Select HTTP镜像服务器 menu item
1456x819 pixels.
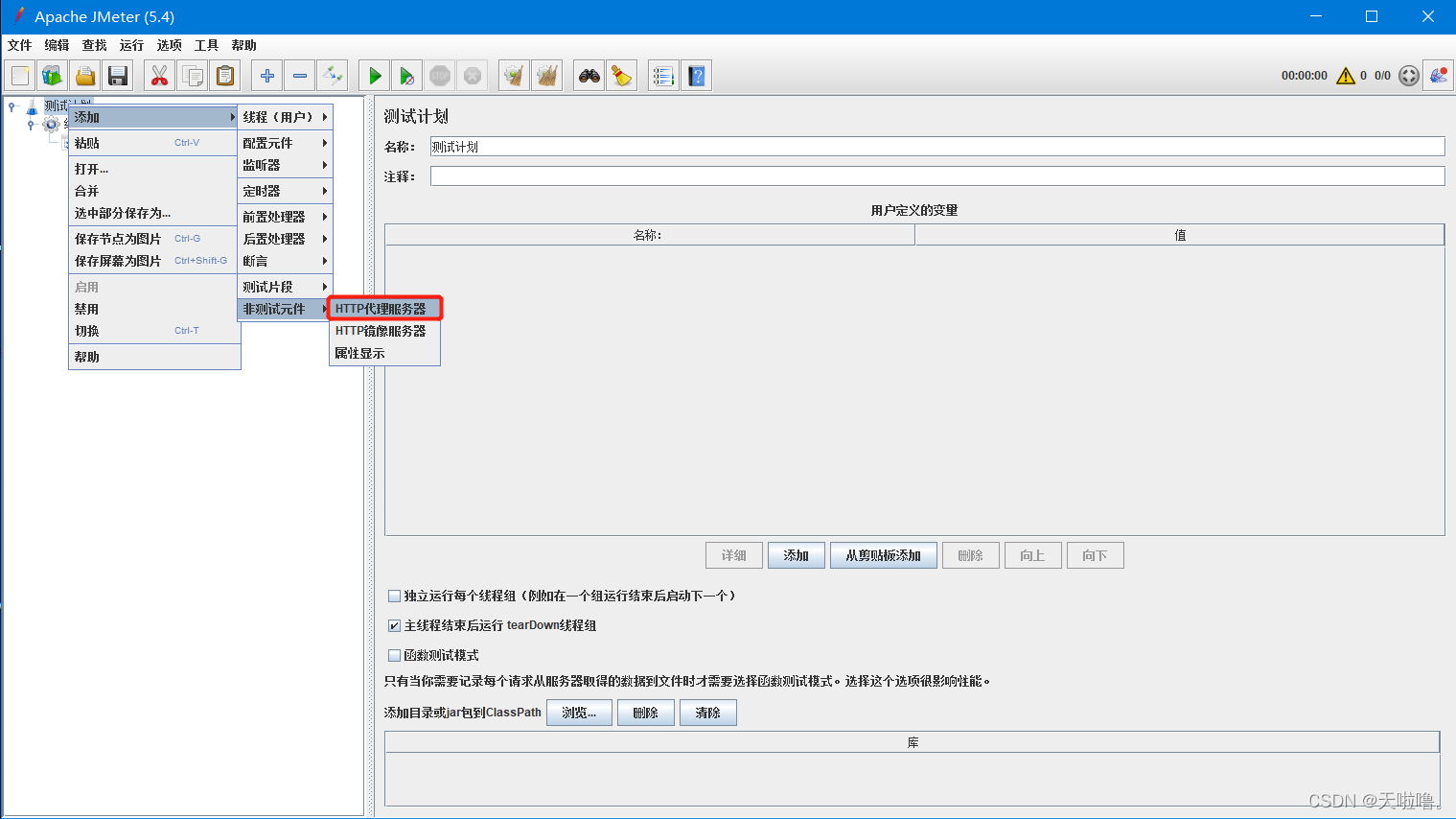coord(384,331)
